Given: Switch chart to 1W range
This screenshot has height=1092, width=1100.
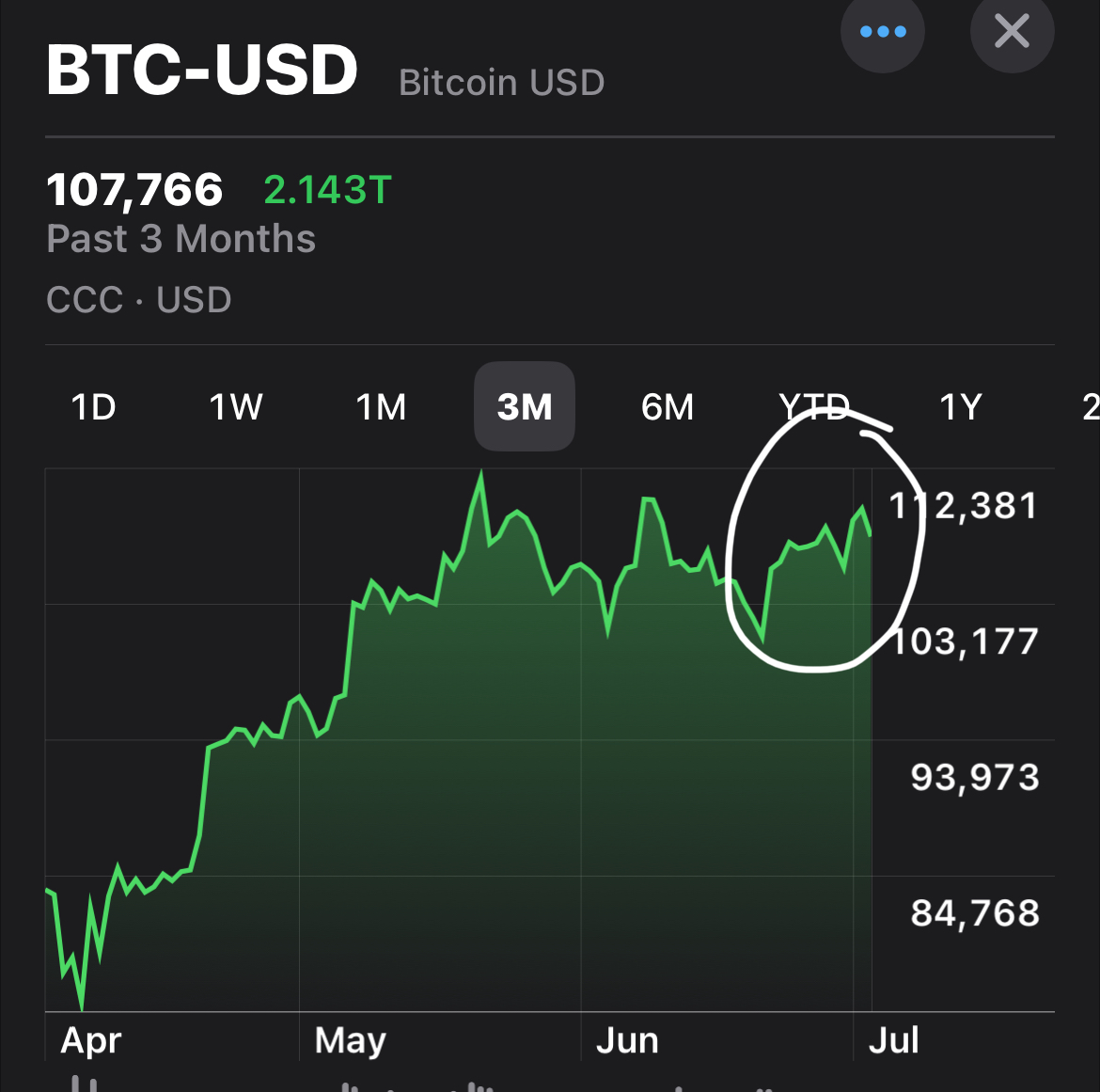Looking at the screenshot, I should coord(236,407).
